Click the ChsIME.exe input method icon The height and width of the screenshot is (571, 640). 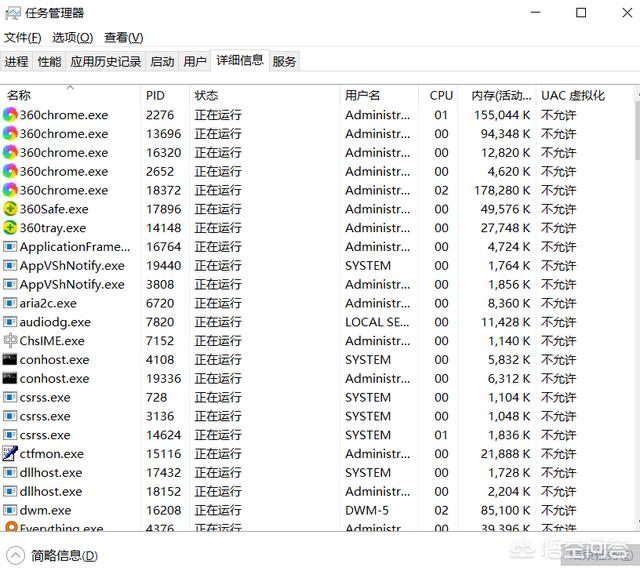tap(10, 340)
